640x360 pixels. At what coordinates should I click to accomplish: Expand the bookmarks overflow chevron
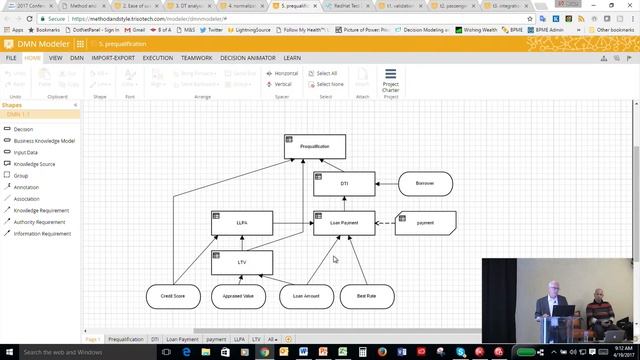tap(578, 30)
